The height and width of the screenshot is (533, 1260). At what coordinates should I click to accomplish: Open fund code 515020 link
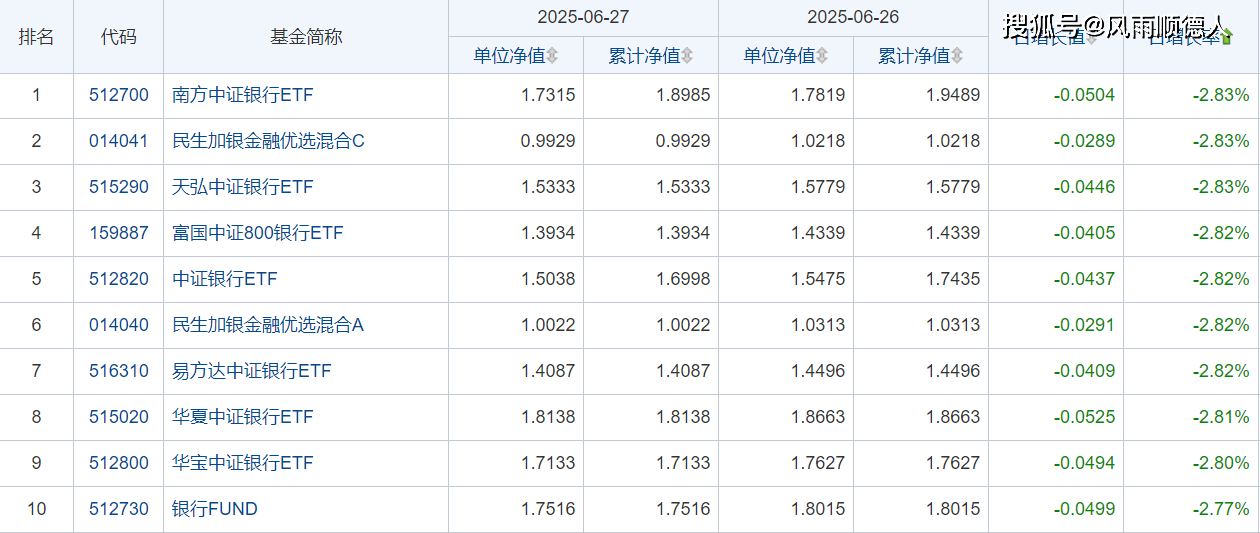tap(118, 418)
